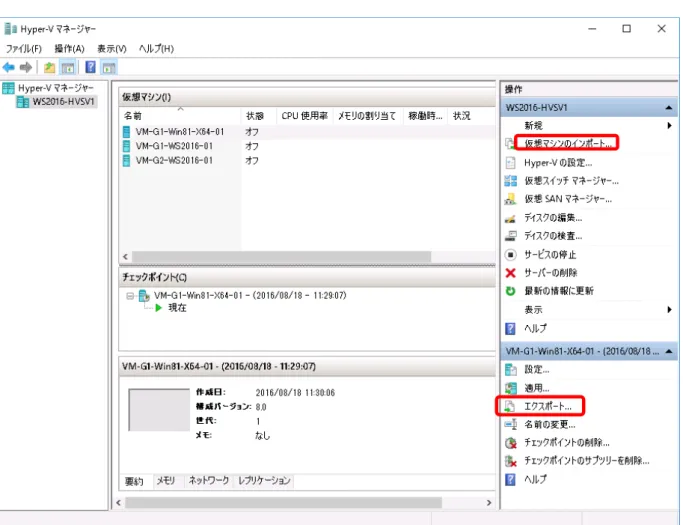Click エクスポート... action

tap(548, 406)
